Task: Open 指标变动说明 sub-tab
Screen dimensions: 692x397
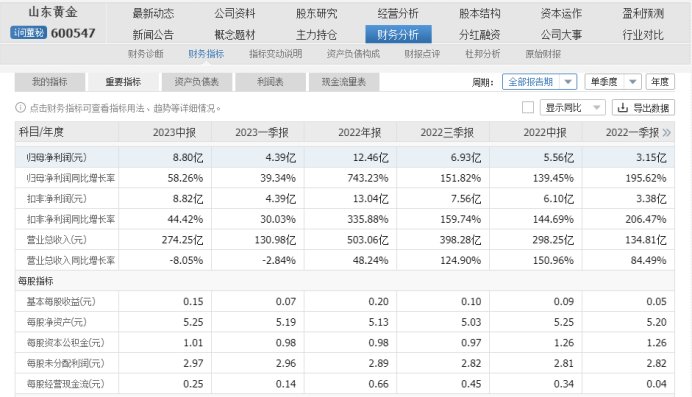Action: click(x=275, y=54)
